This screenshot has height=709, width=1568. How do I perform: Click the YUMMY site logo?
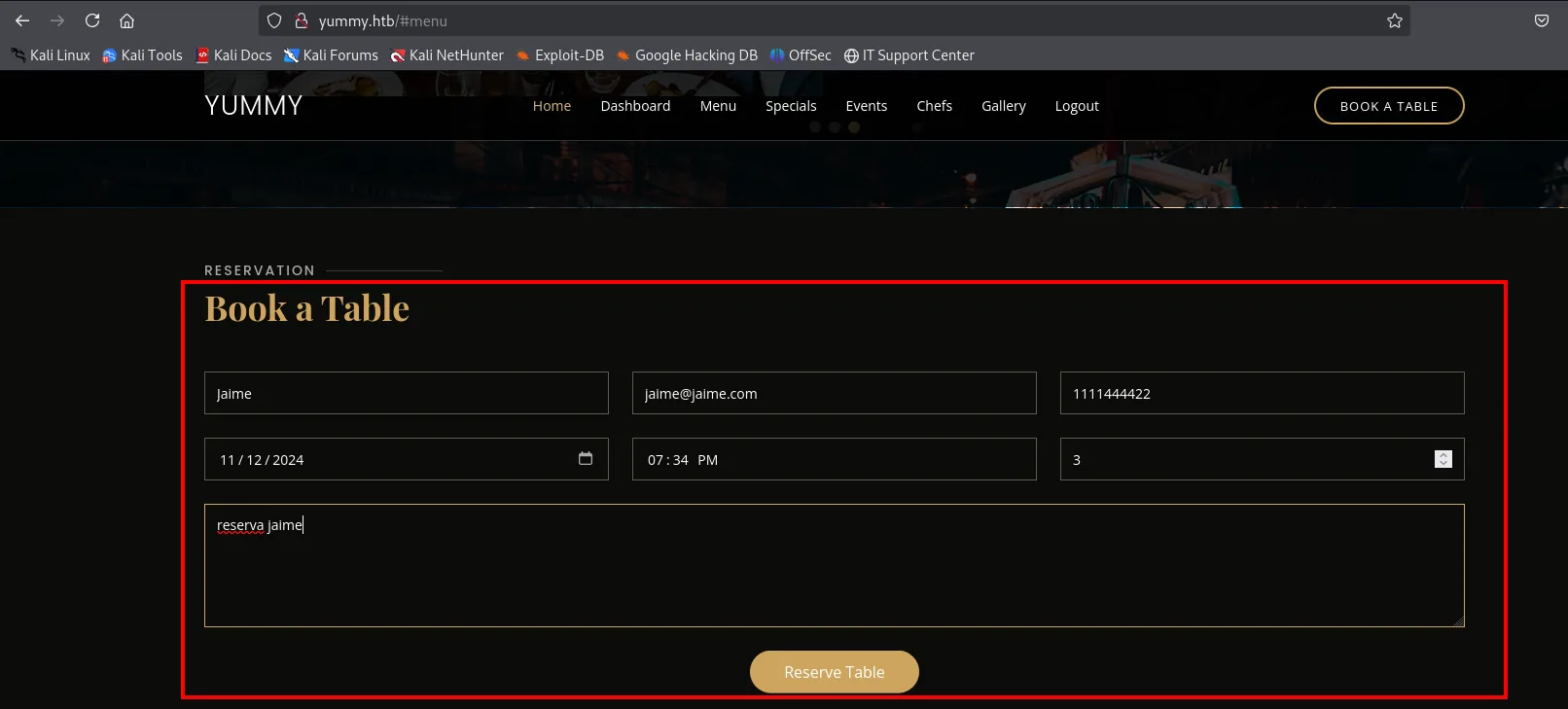point(254,106)
